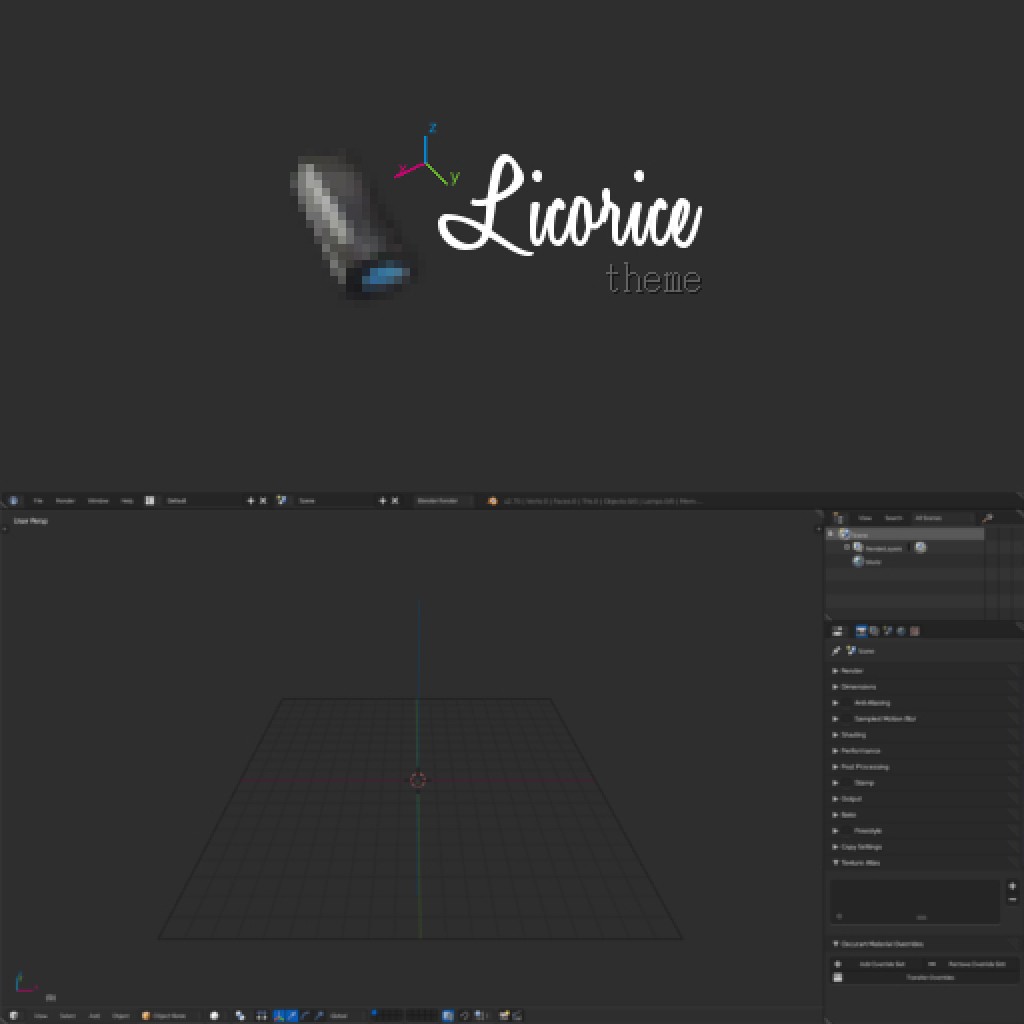Select the translate manipulator icon
The height and width of the screenshot is (1024, 1024).
coord(291,1016)
